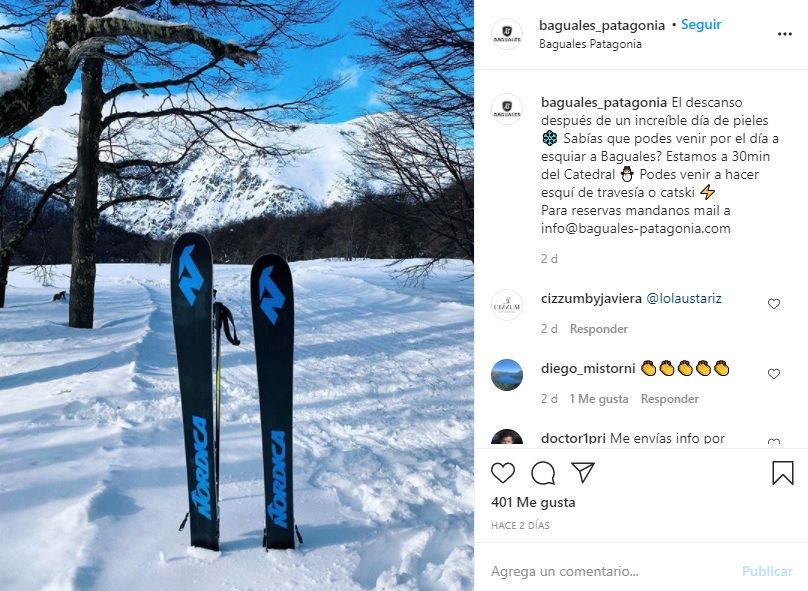Reply to diego_mistorni's comment

(x=669, y=399)
